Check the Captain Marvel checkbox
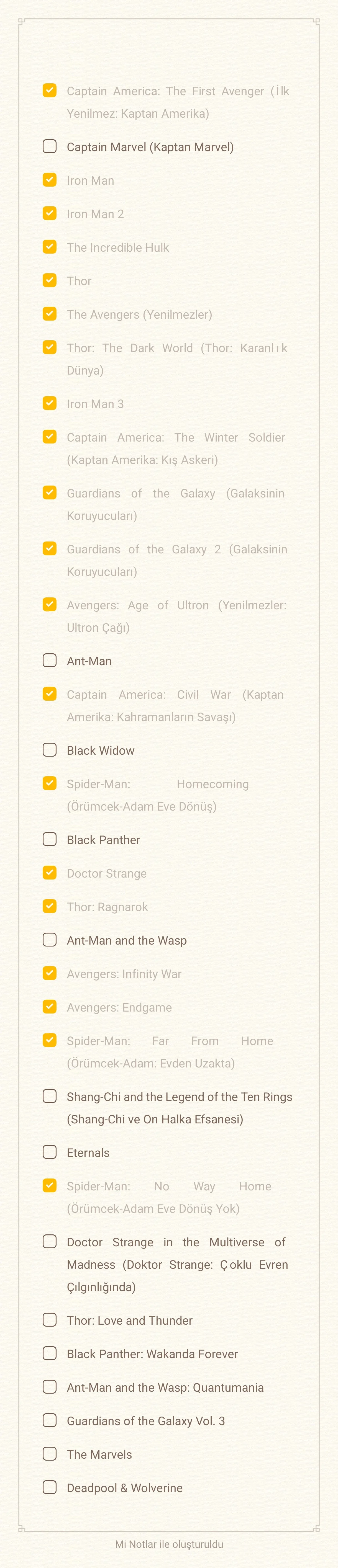This screenshot has width=338, height=1568. click(50, 147)
